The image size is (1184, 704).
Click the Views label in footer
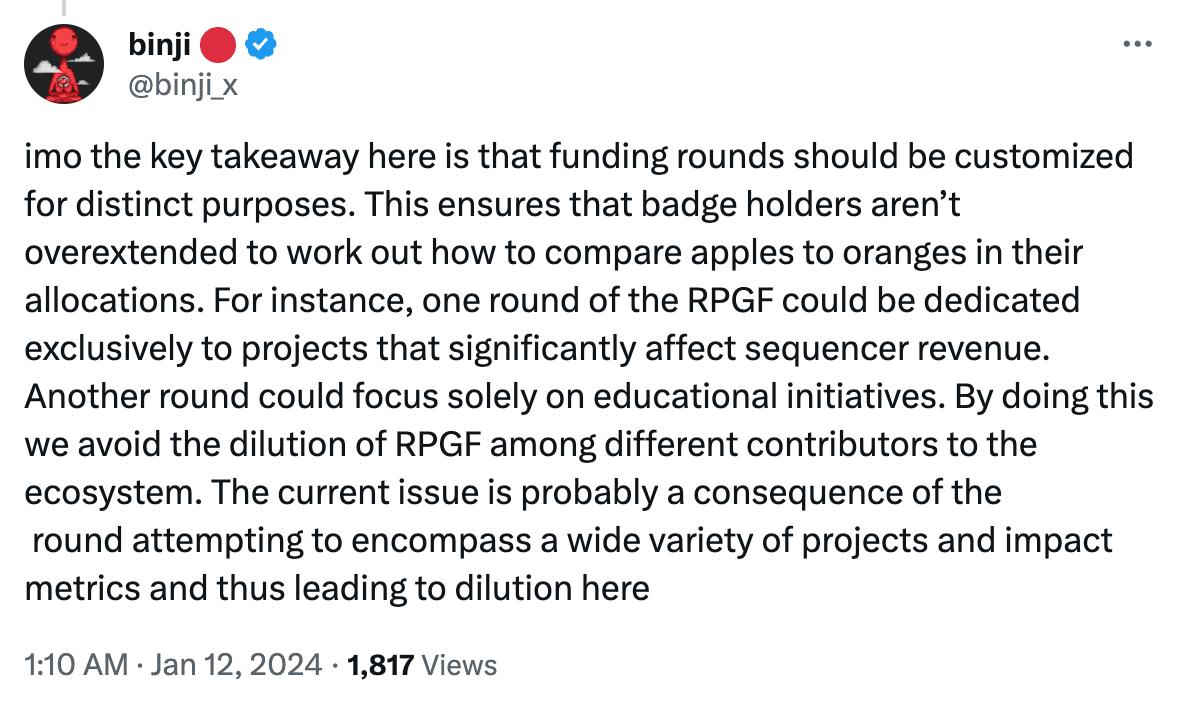[459, 665]
